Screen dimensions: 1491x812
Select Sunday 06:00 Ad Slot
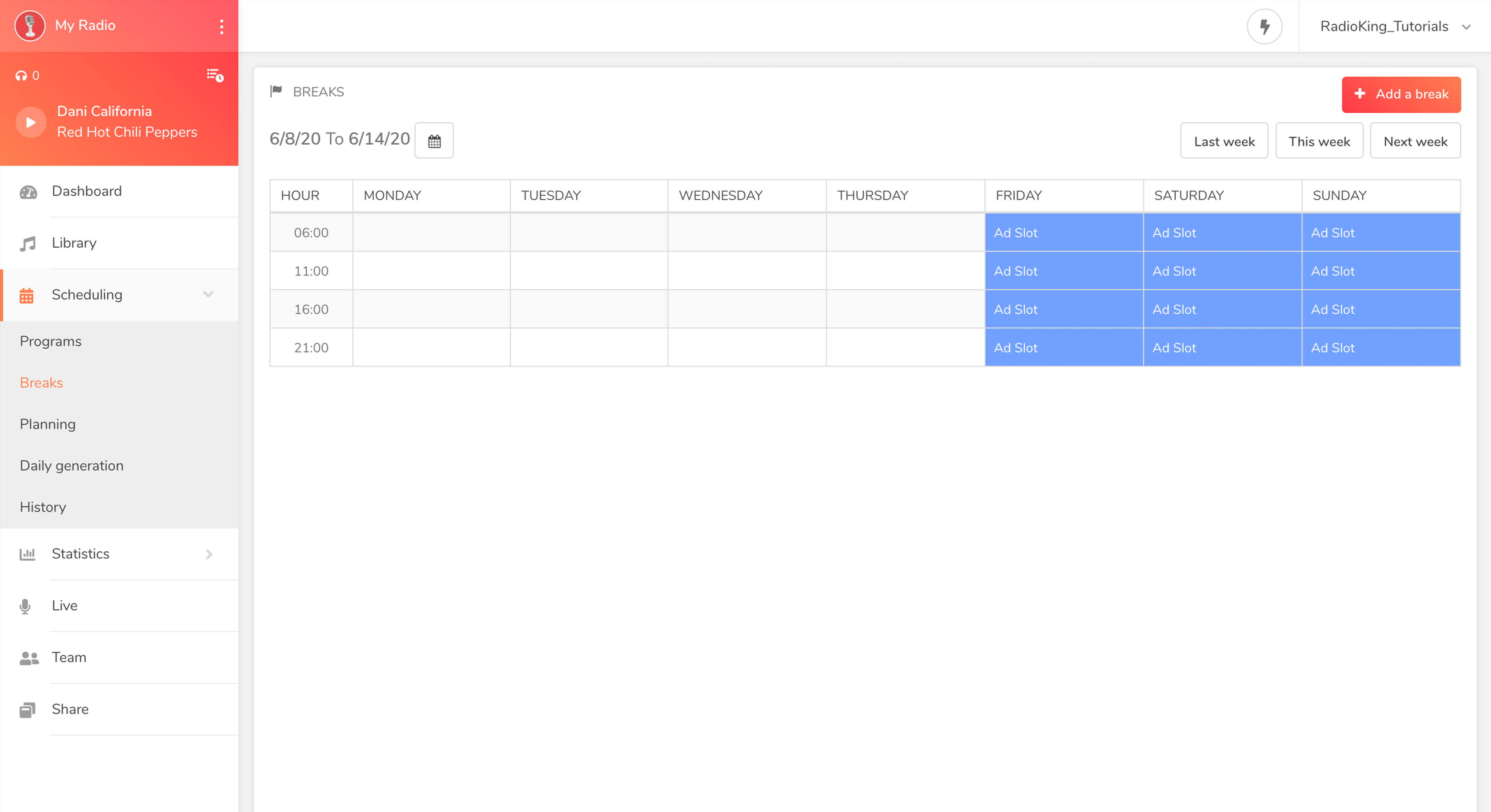(1381, 233)
